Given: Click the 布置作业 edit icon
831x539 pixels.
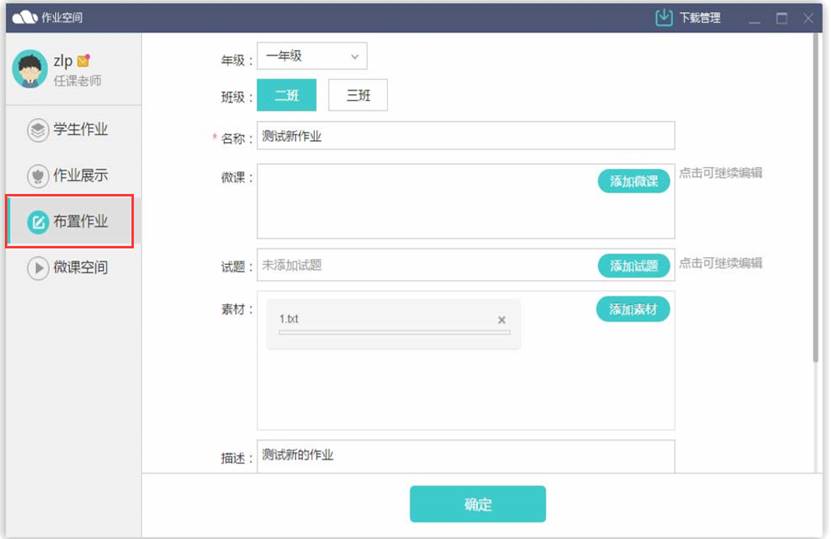Looking at the screenshot, I should [38, 222].
